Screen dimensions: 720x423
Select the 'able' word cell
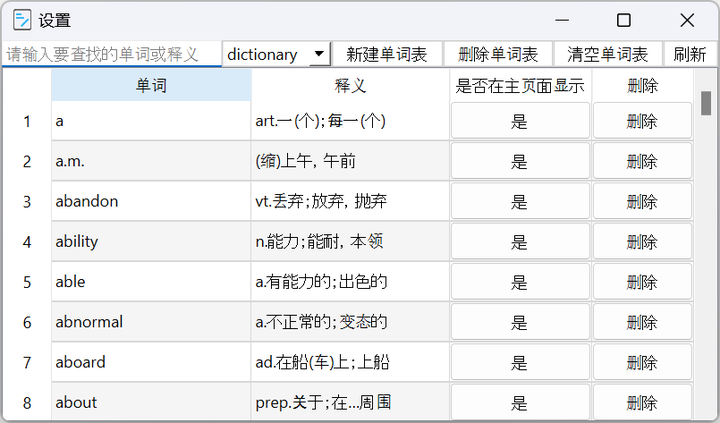[x=151, y=282]
